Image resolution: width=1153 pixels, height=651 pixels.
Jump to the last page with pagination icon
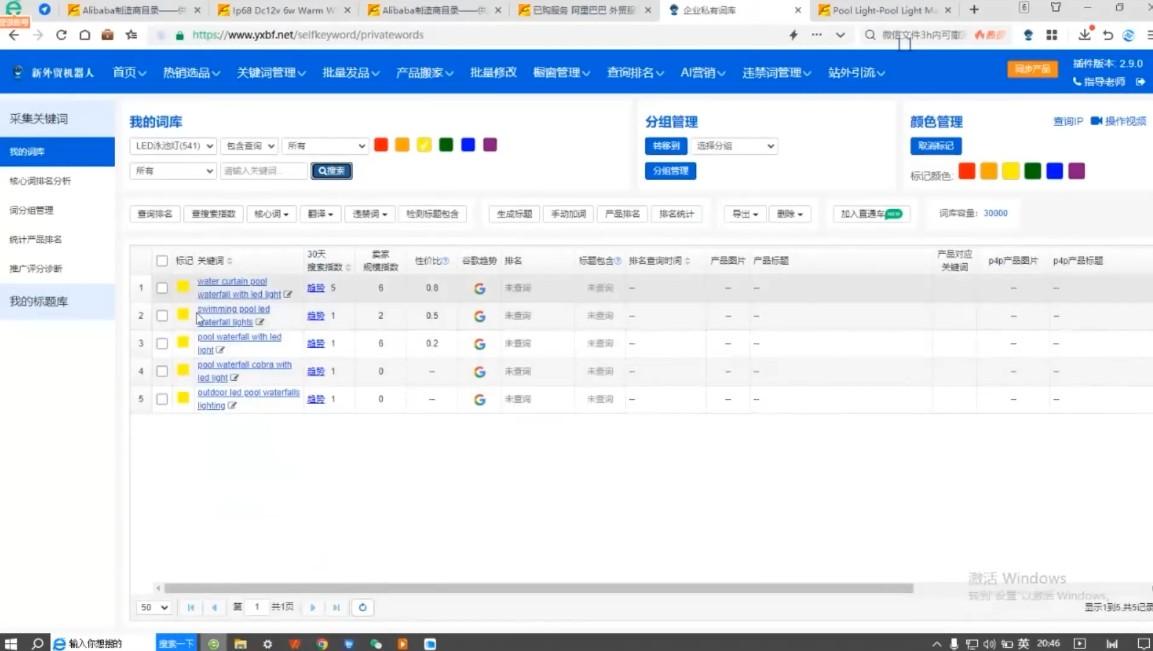pos(336,607)
